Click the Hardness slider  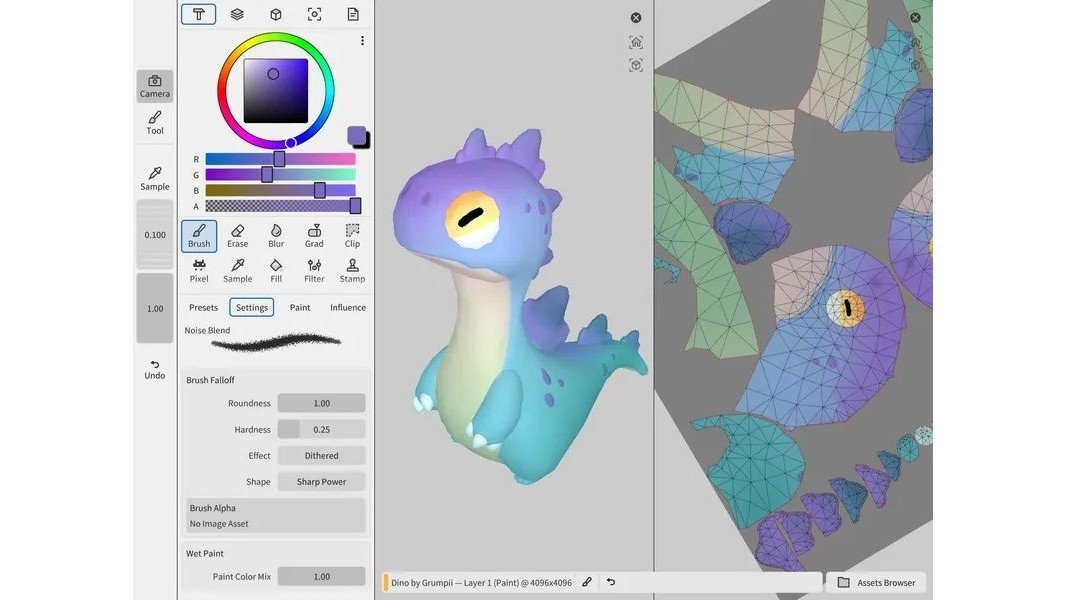click(x=321, y=430)
